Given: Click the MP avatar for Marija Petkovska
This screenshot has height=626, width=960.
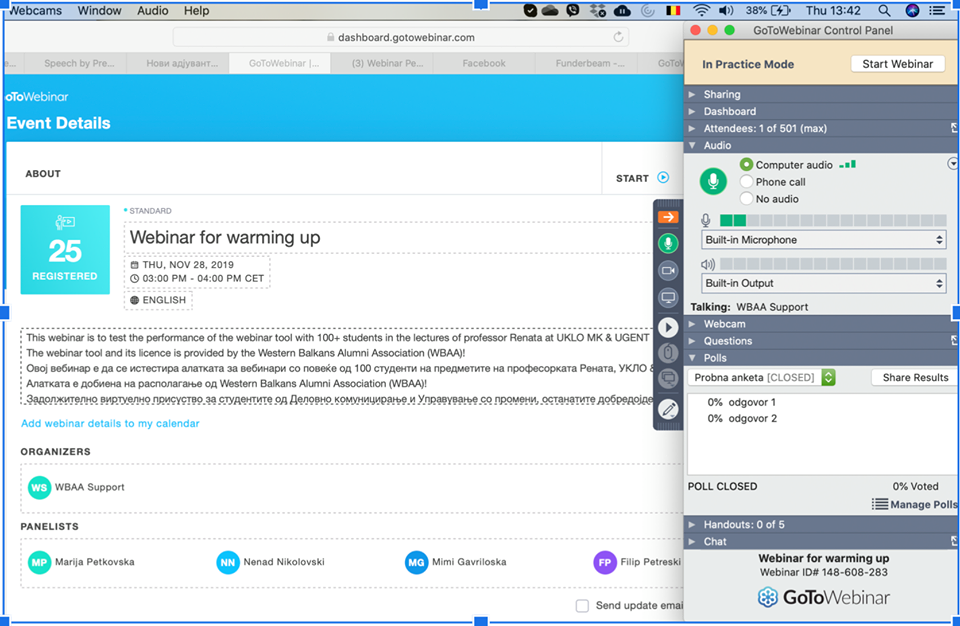Looking at the screenshot, I should click(x=39, y=562).
